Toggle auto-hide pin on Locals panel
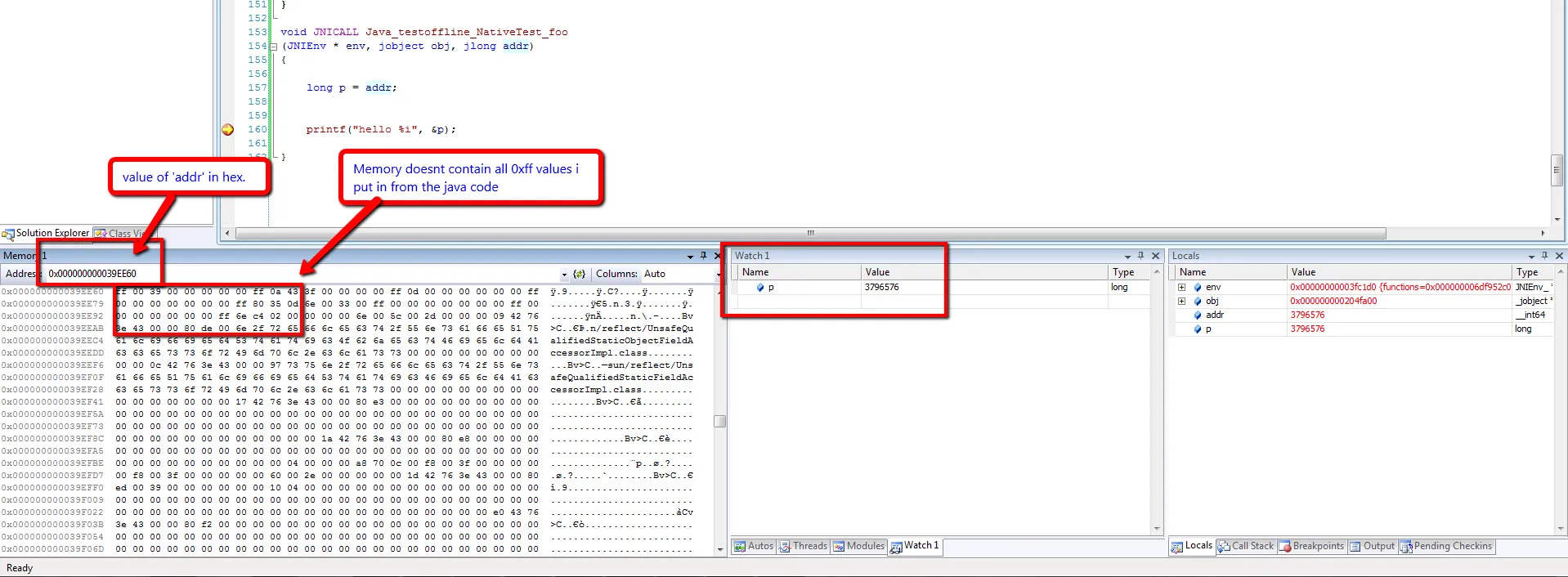The height and width of the screenshot is (577, 1568). pos(1544,256)
